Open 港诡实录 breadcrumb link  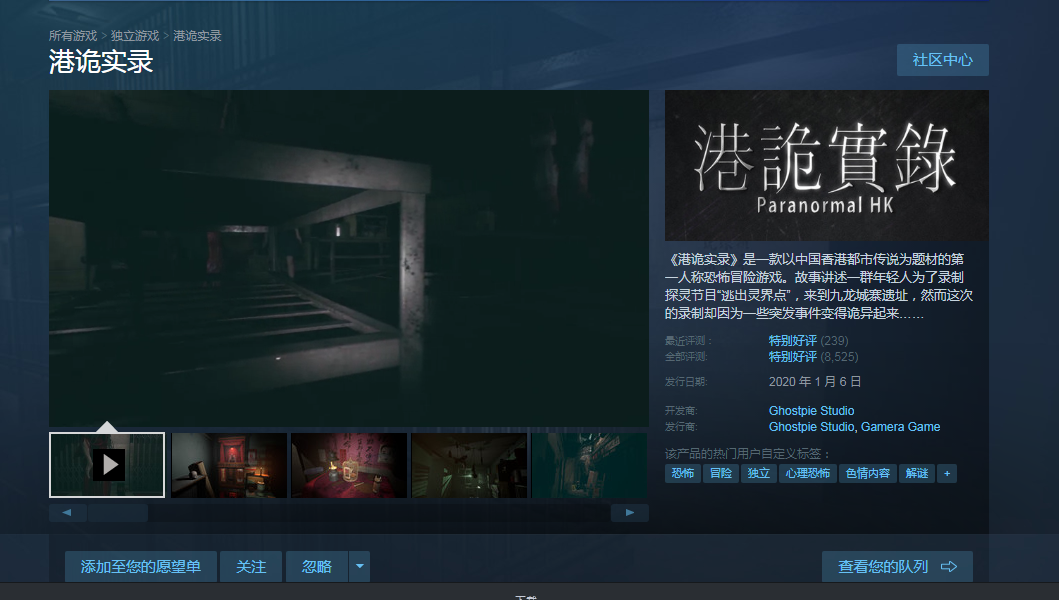point(197,36)
